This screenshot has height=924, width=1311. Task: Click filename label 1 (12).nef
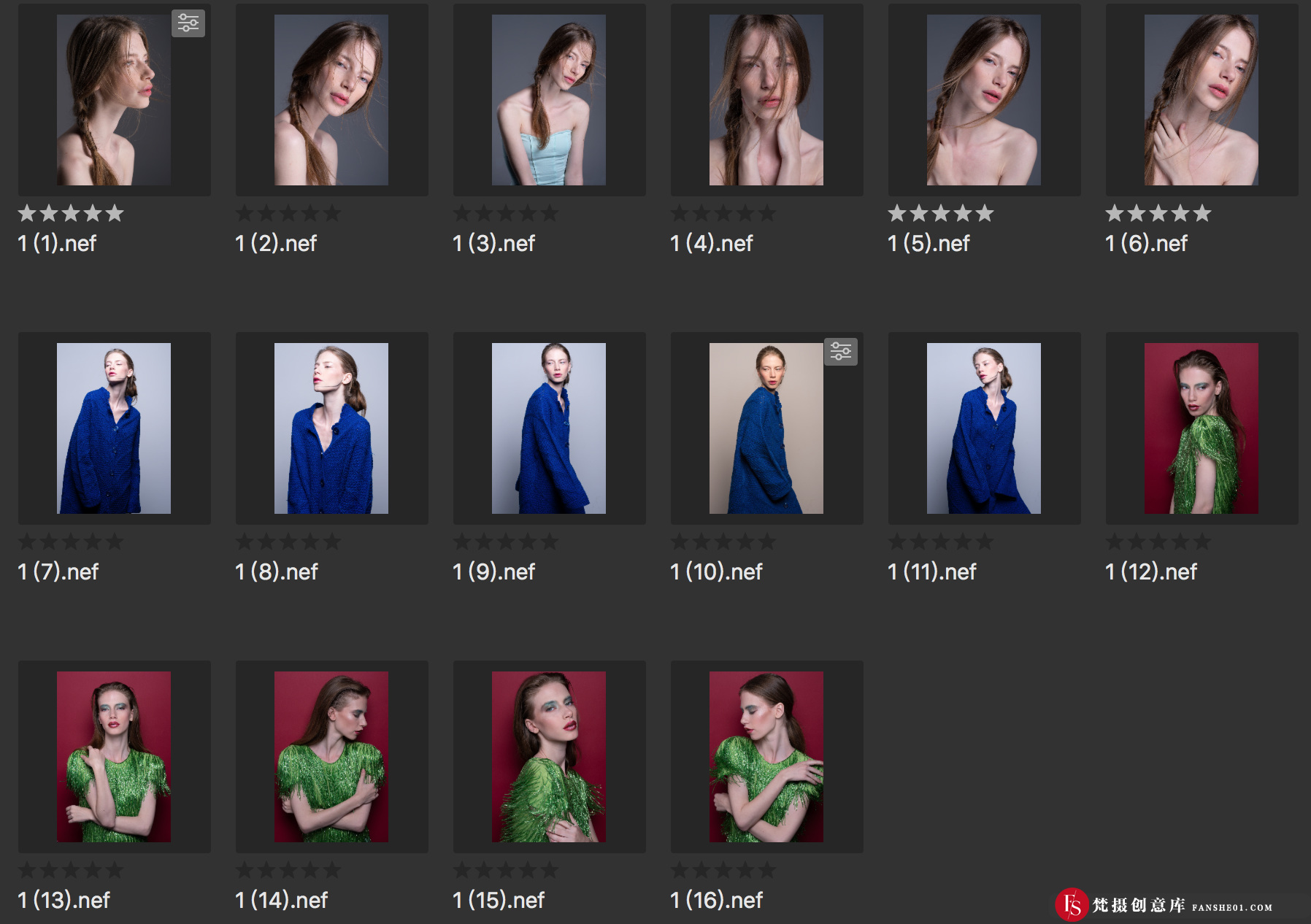pos(1151,571)
